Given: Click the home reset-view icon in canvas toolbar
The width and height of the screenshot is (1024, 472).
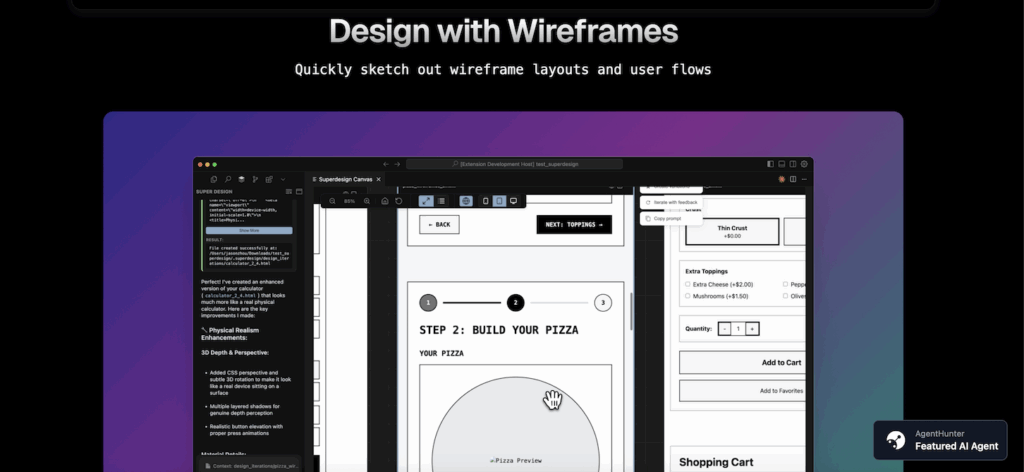Looking at the screenshot, I should (385, 201).
